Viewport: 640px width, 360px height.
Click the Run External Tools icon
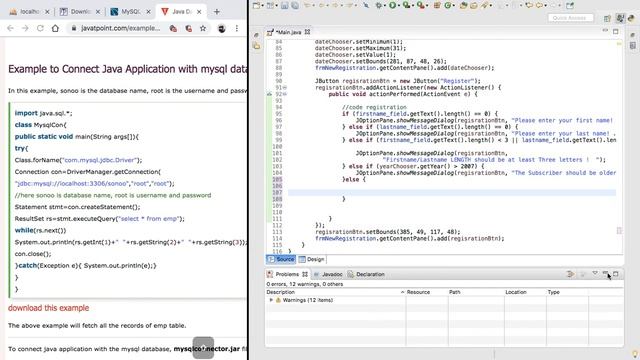(420, 5)
